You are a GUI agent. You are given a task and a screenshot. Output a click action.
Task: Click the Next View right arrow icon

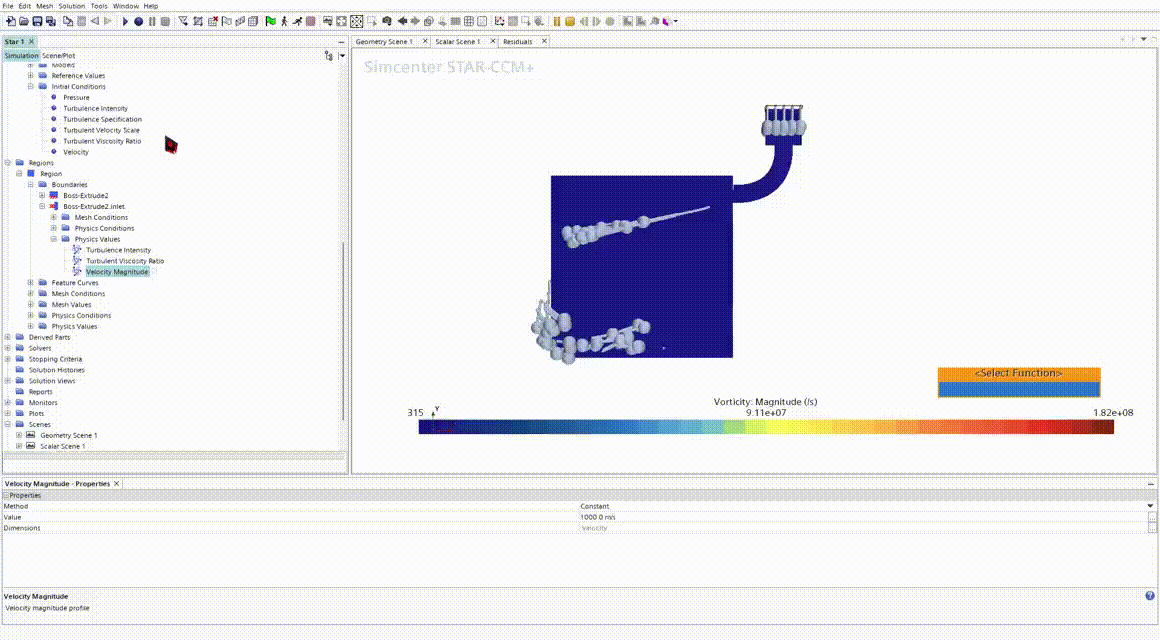(x=415, y=21)
